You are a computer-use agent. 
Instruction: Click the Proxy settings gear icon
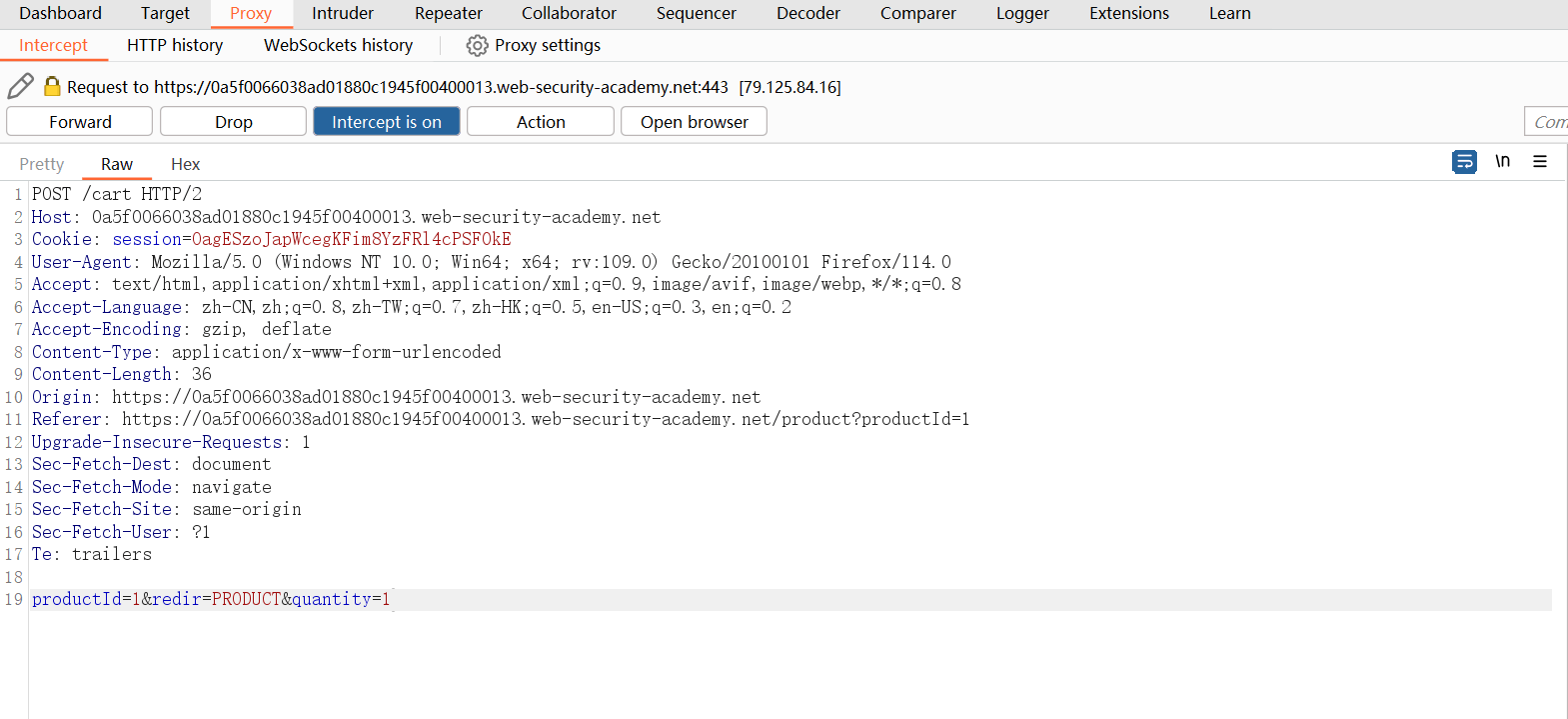click(478, 46)
